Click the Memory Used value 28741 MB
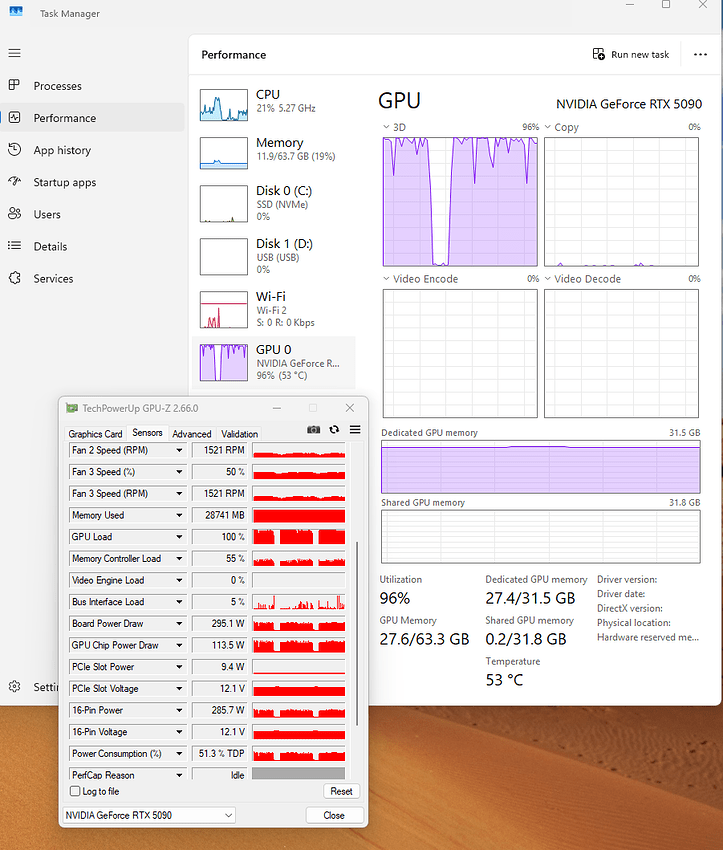This screenshot has width=723, height=850. pyautogui.click(x=224, y=515)
